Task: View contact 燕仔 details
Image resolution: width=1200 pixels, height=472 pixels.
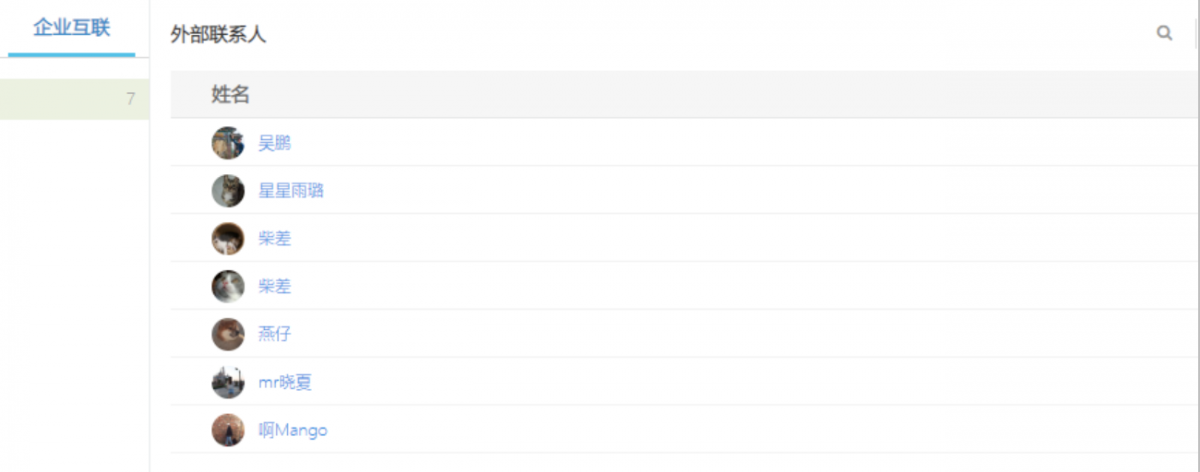Action: 275,334
